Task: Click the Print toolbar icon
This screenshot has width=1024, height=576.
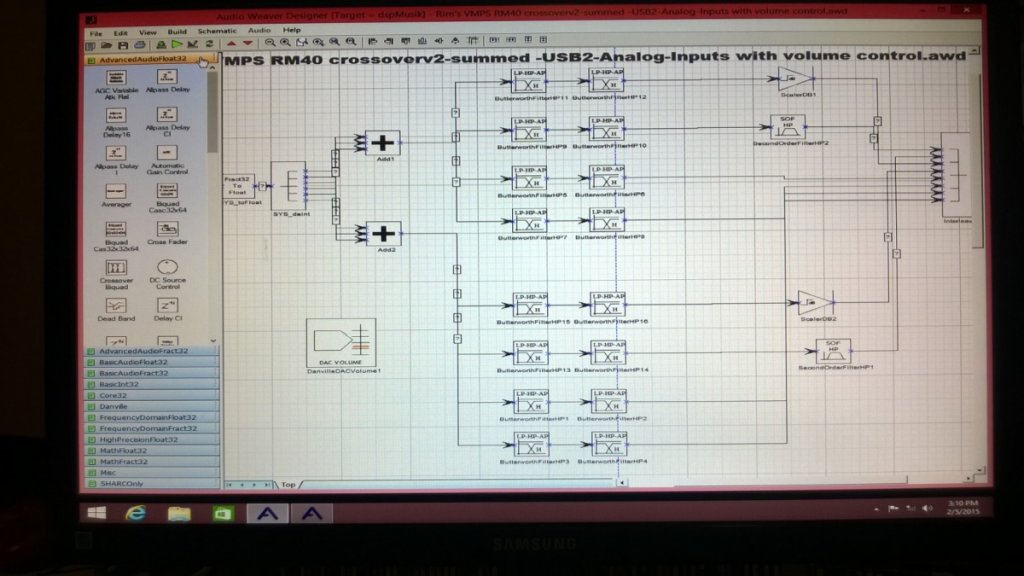Action: tap(140, 45)
